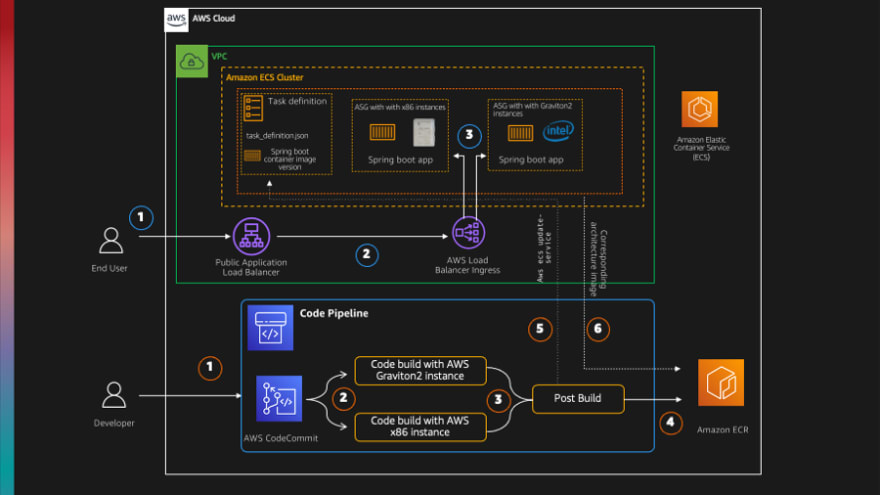Click the ASG with Graviton2 instances label
The image size is (880, 495).
coord(533,109)
